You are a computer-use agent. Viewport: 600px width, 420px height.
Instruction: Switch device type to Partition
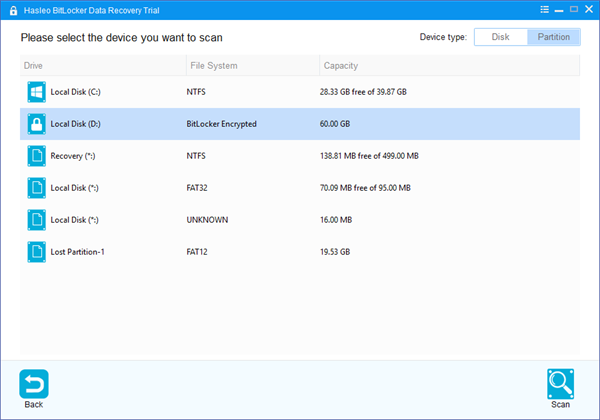[x=553, y=37]
